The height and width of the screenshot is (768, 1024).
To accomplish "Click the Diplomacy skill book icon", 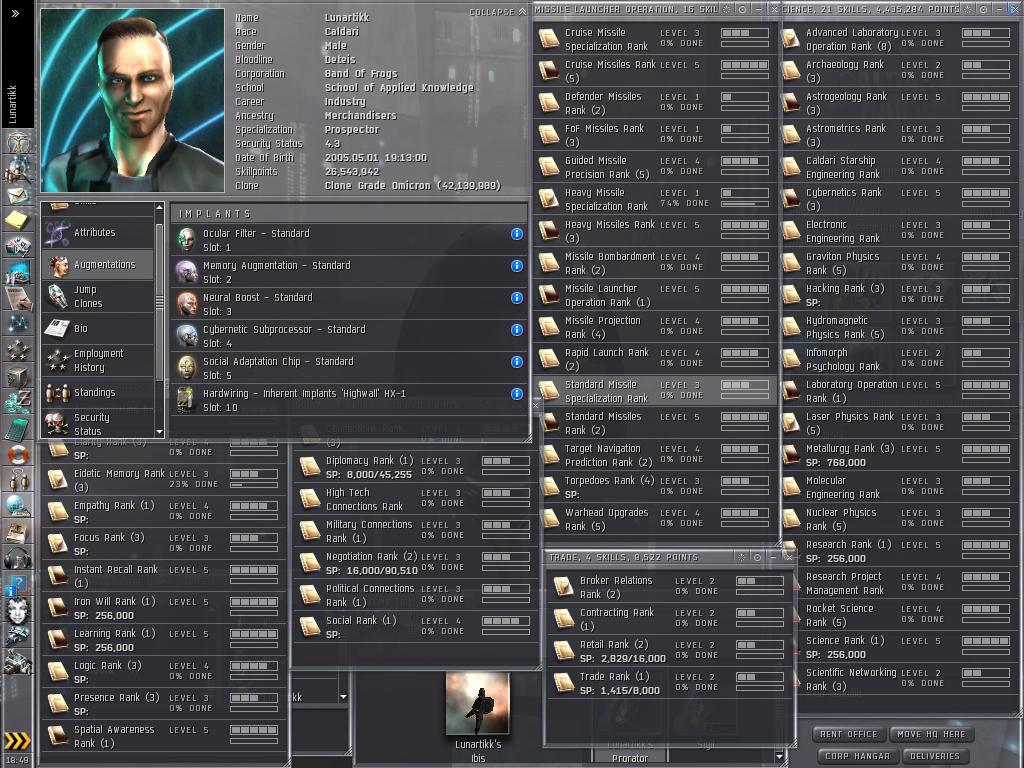I will [x=310, y=467].
